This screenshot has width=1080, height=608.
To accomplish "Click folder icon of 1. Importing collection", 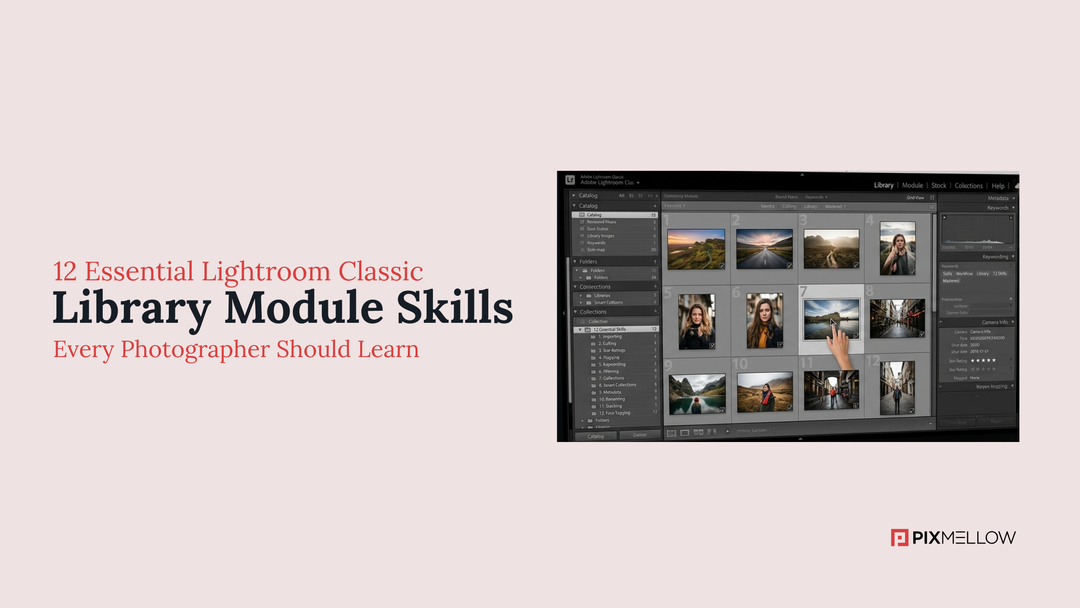I will (x=593, y=337).
